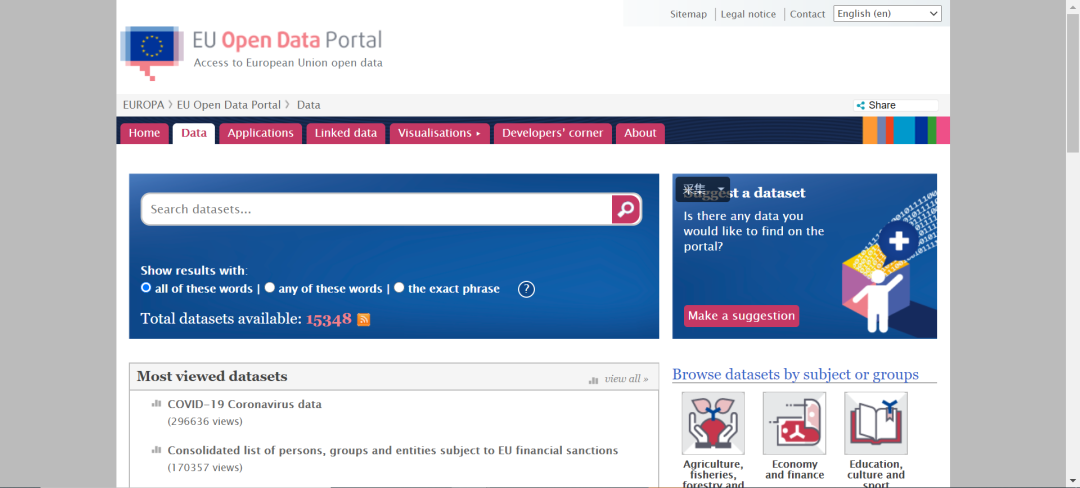
Task: Open Consolidated list of persons sanctions dataset
Action: (393, 450)
